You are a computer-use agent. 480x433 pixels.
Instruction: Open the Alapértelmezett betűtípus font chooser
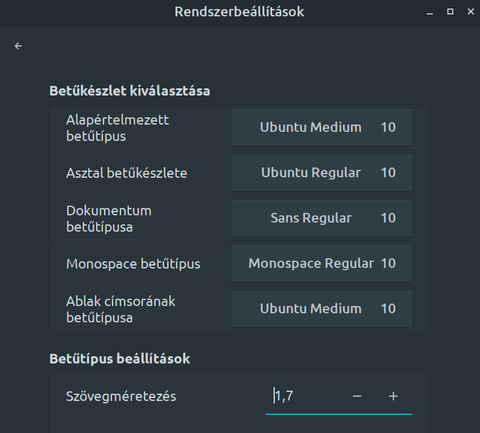tap(322, 127)
